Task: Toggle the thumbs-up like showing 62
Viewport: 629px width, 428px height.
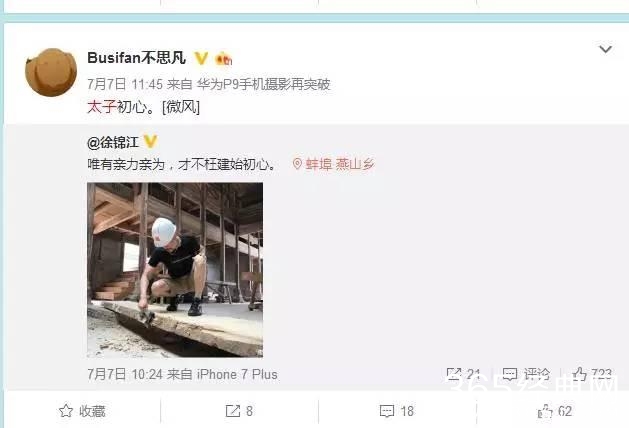Action: pos(555,411)
